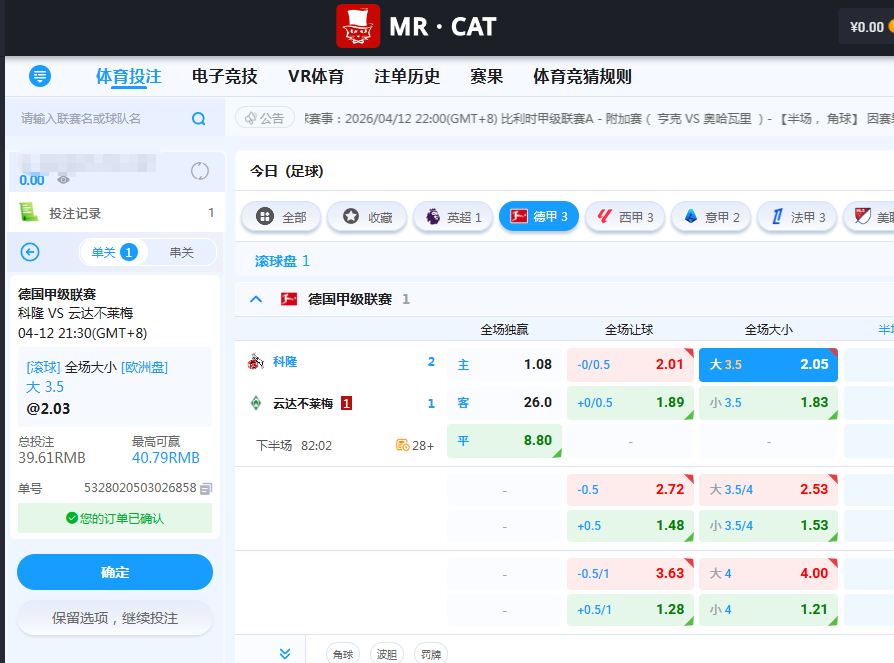Expand more markets with double chevron
The width and height of the screenshot is (894, 663).
coord(285,653)
